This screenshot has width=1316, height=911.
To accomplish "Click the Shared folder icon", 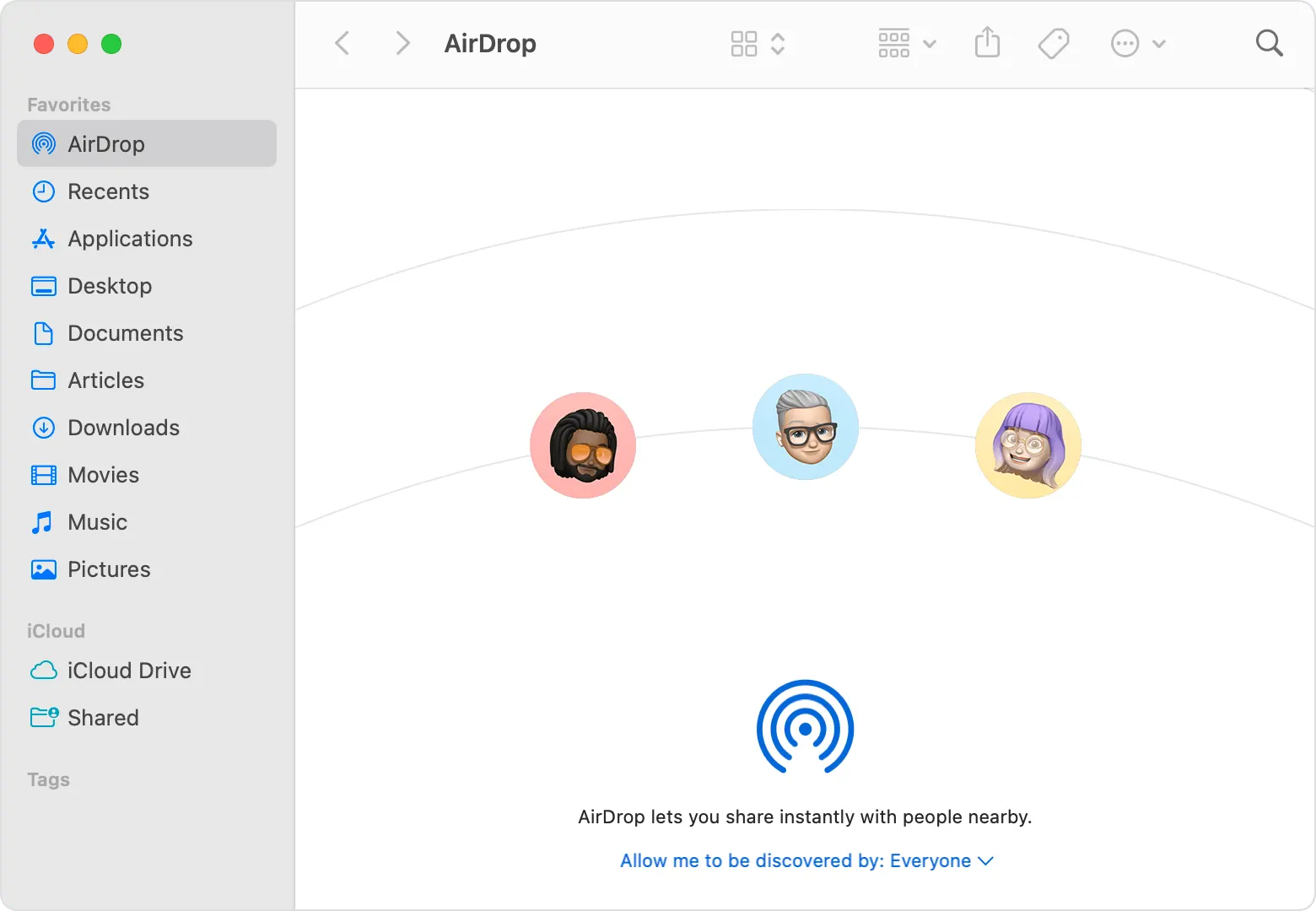I will (x=45, y=717).
